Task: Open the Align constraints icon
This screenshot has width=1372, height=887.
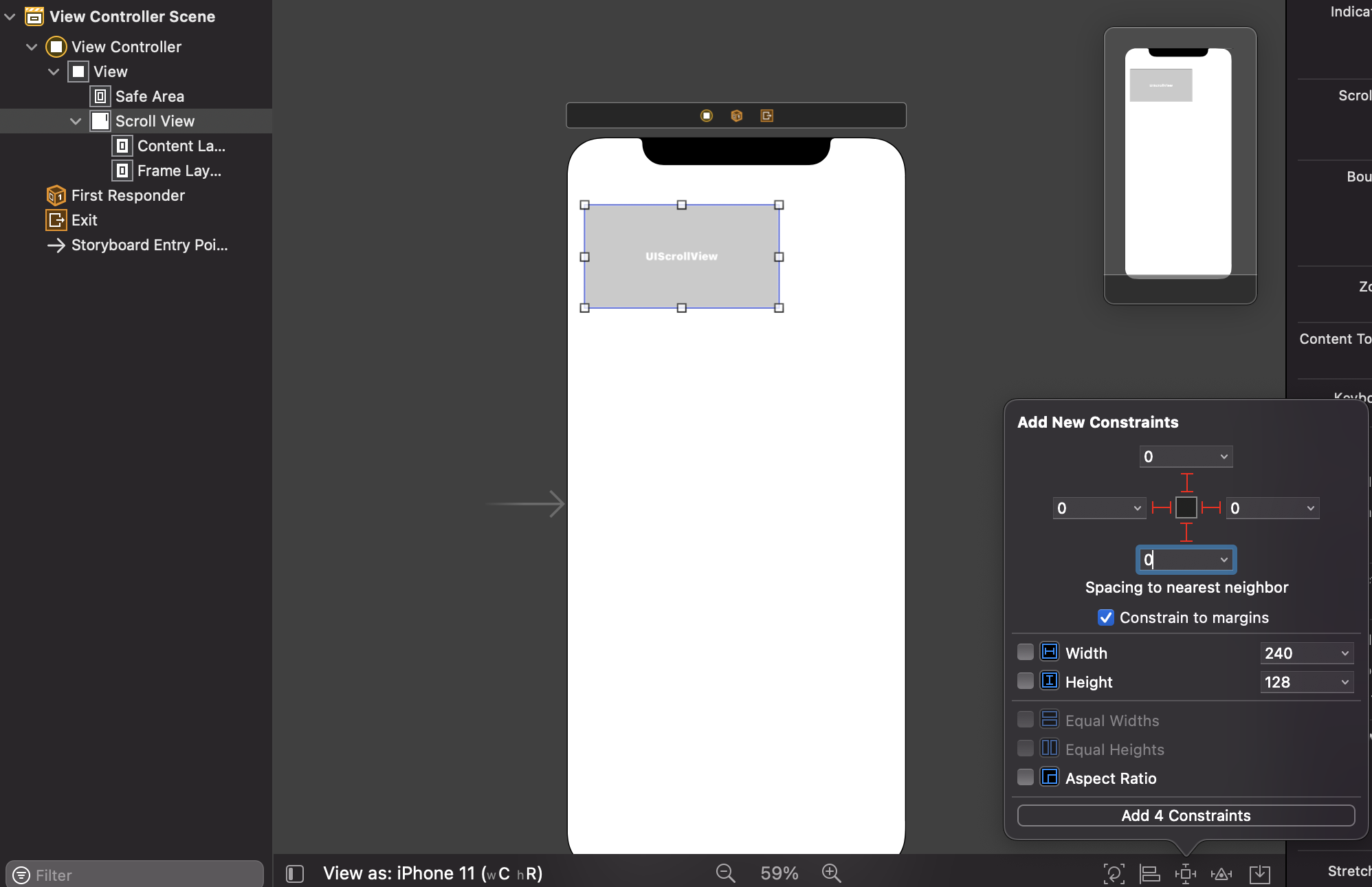Action: 1150,873
